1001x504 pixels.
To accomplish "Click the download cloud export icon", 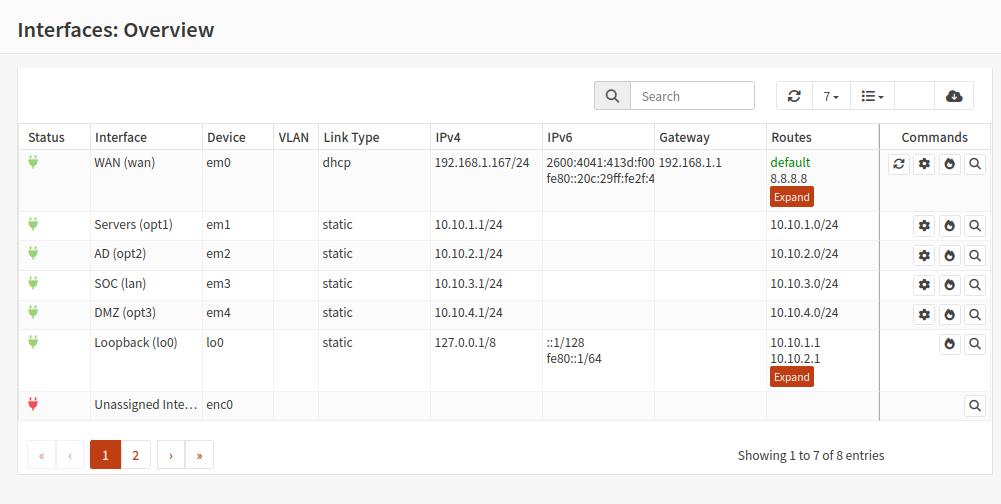I will coord(954,96).
